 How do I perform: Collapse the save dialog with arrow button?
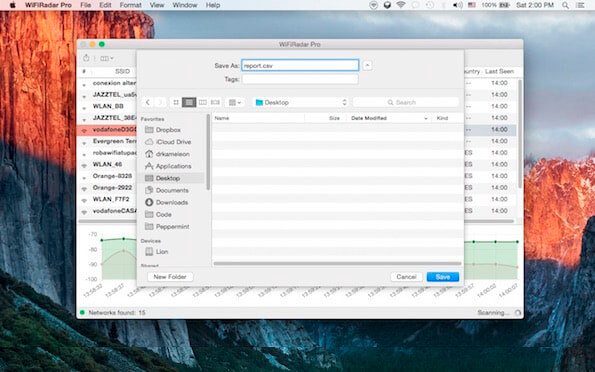(x=367, y=65)
